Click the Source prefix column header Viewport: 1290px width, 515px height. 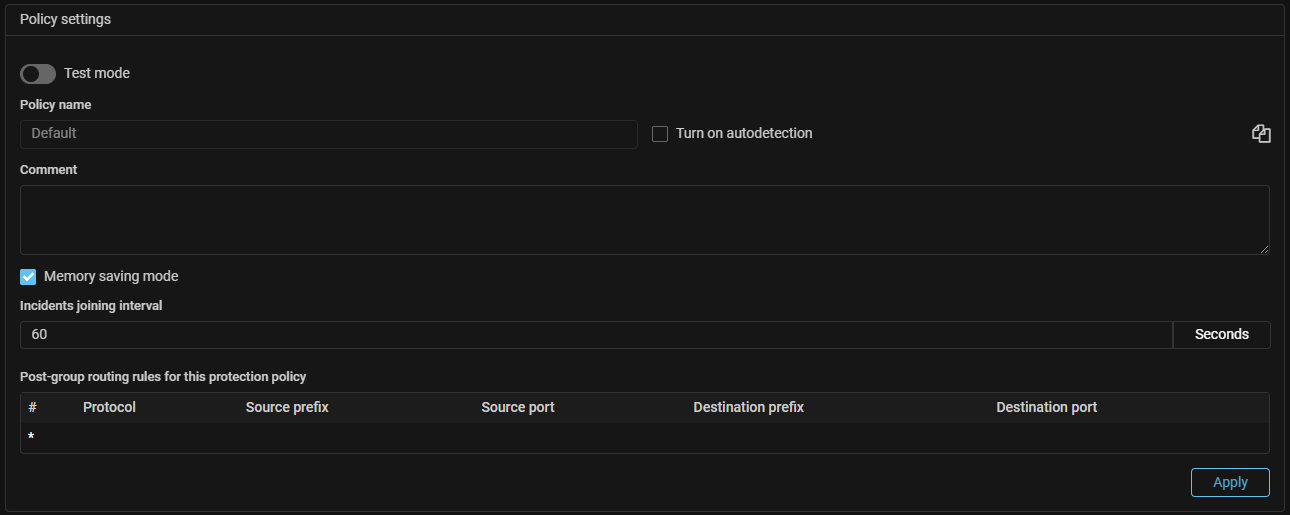pos(287,407)
